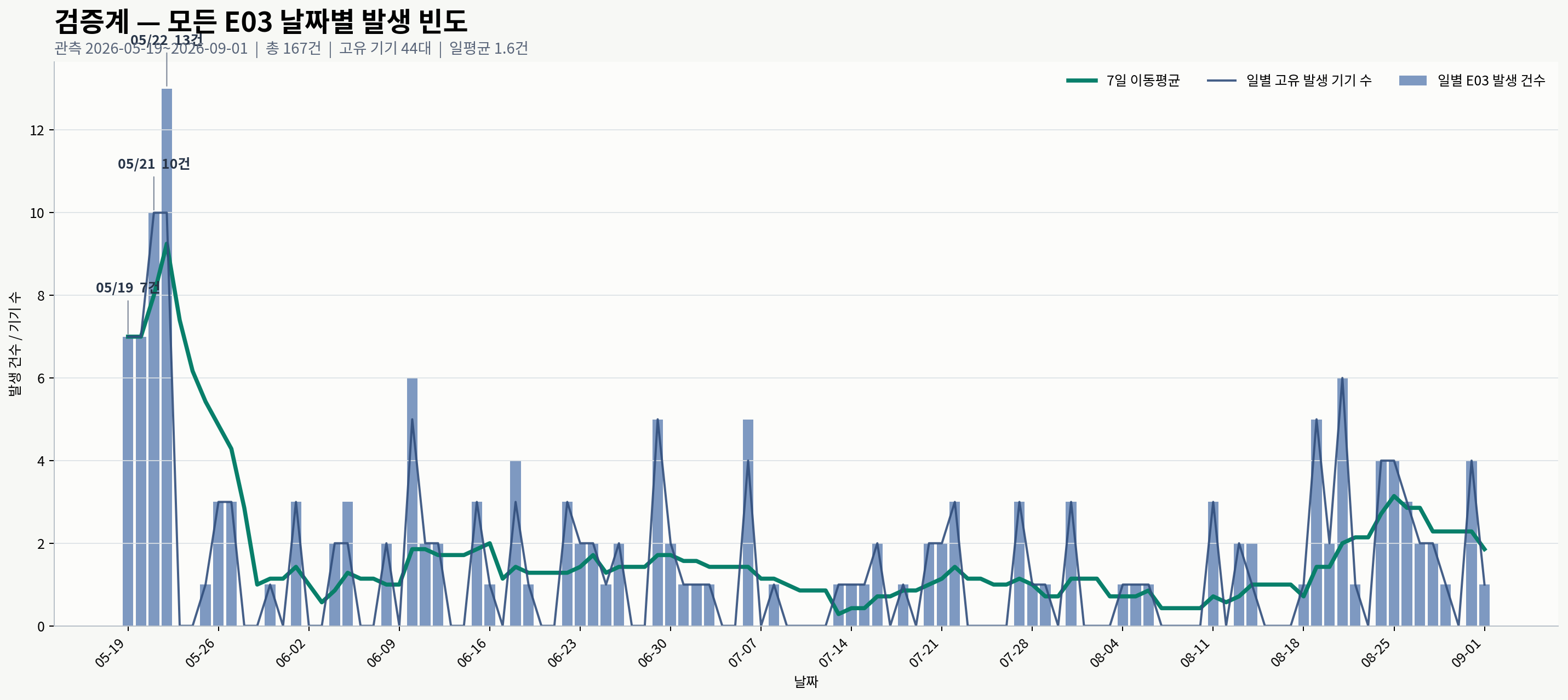
Task: Click the green 7일 이동평균 legend line swatch
Action: [1081, 81]
